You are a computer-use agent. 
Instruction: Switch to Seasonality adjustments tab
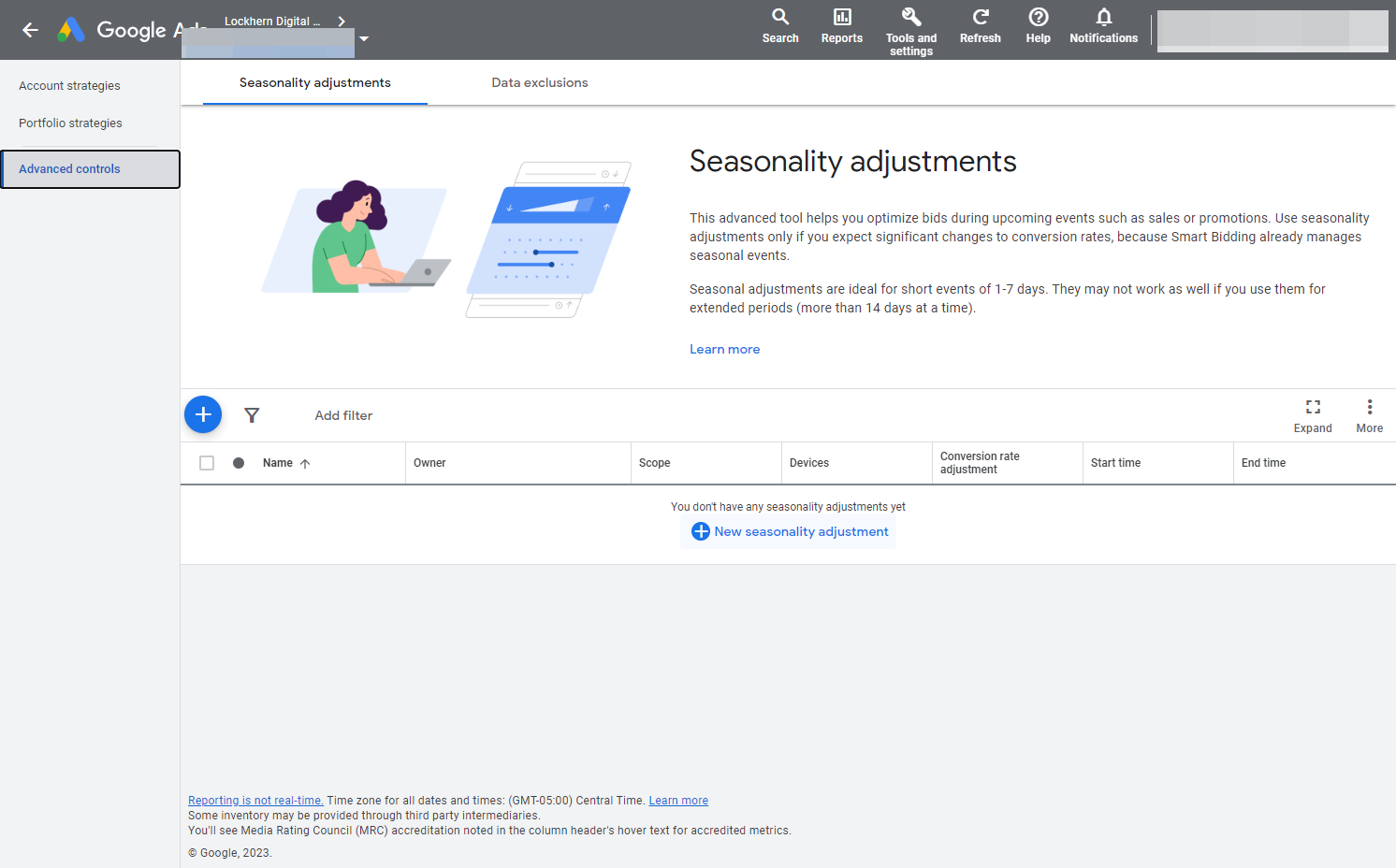[315, 82]
